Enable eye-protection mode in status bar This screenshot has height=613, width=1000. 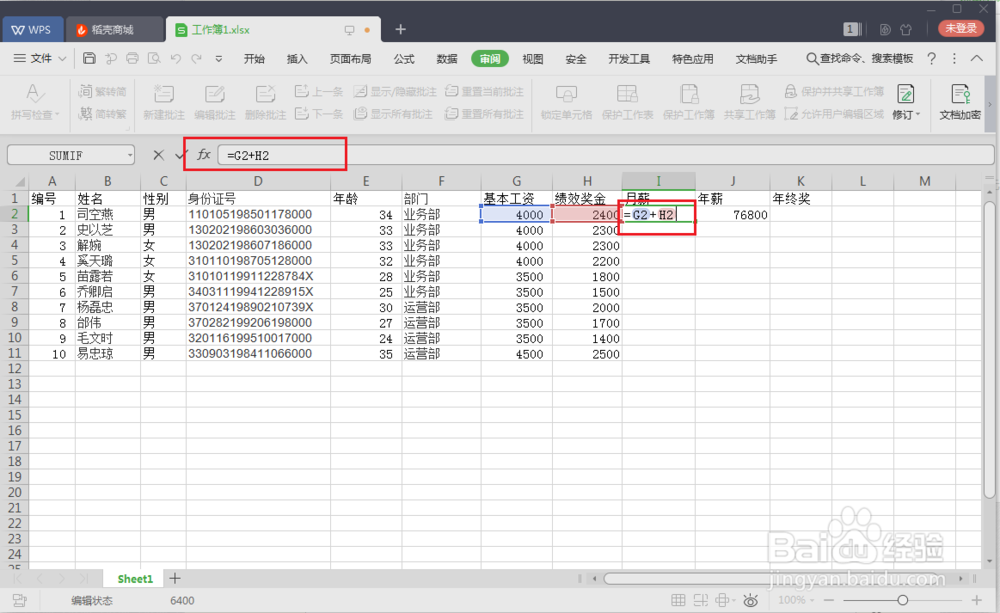(x=750, y=600)
